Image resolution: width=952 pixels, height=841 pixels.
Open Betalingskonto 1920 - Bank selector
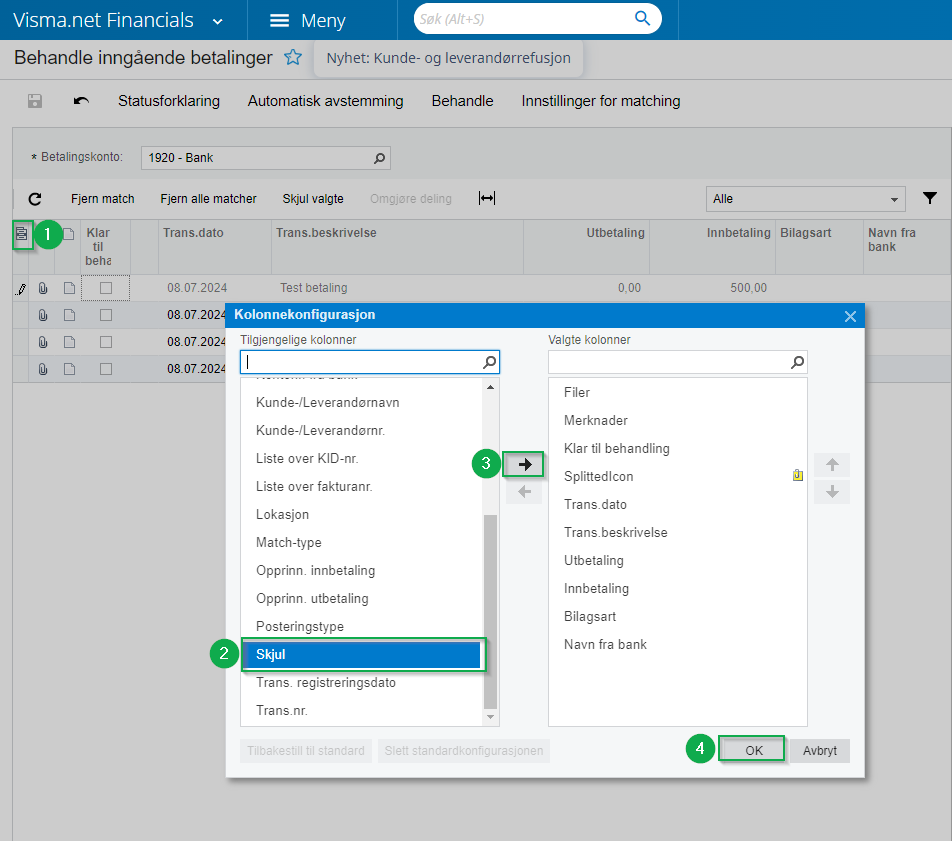click(265, 158)
